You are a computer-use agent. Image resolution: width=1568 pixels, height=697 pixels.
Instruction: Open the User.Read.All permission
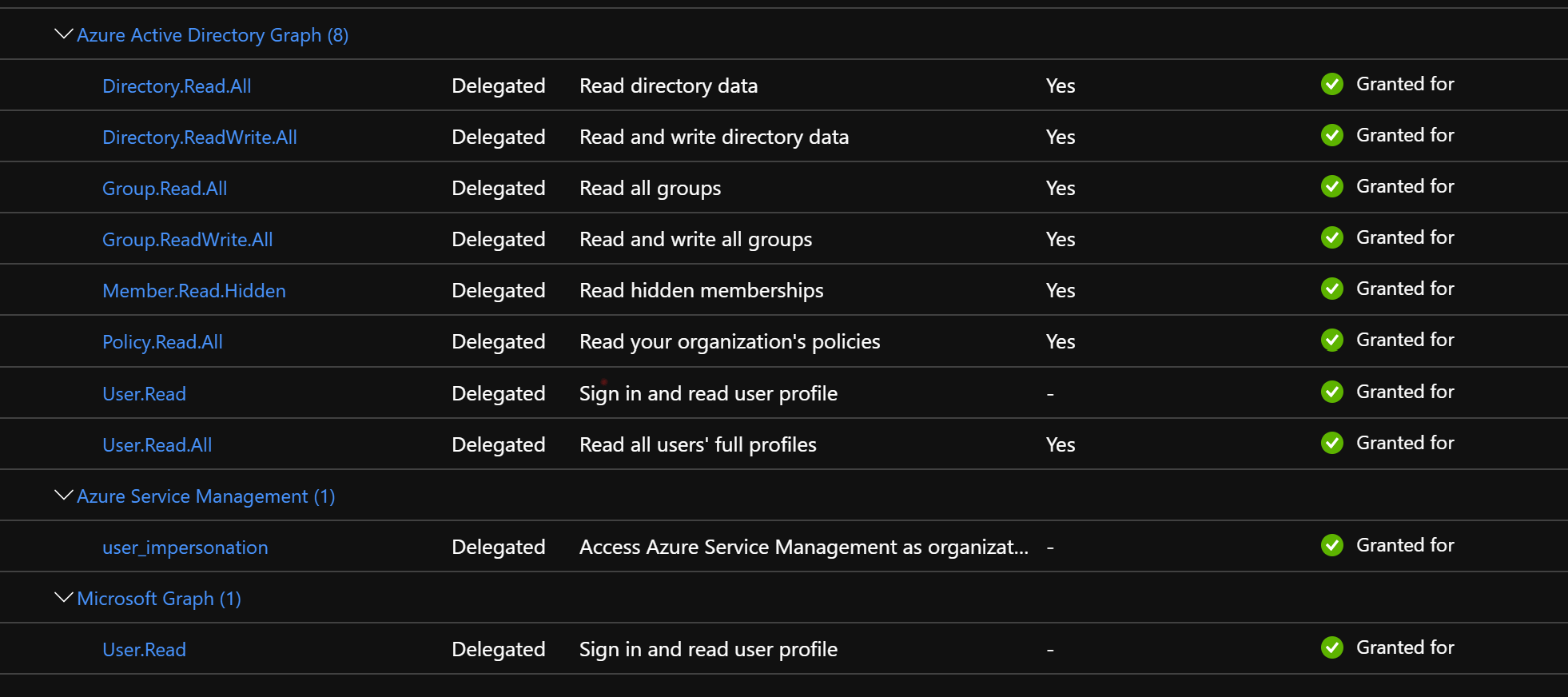point(157,444)
